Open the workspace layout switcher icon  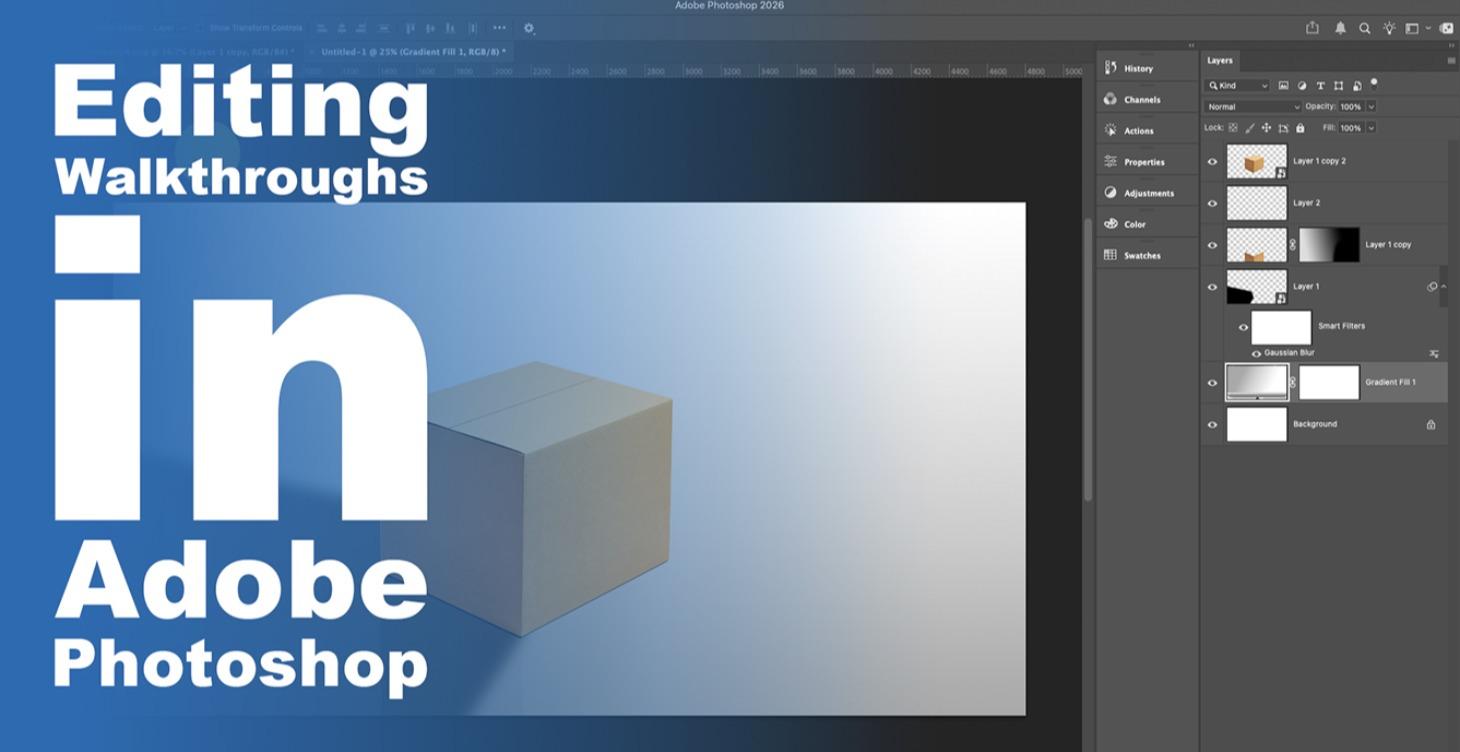[x=1412, y=28]
